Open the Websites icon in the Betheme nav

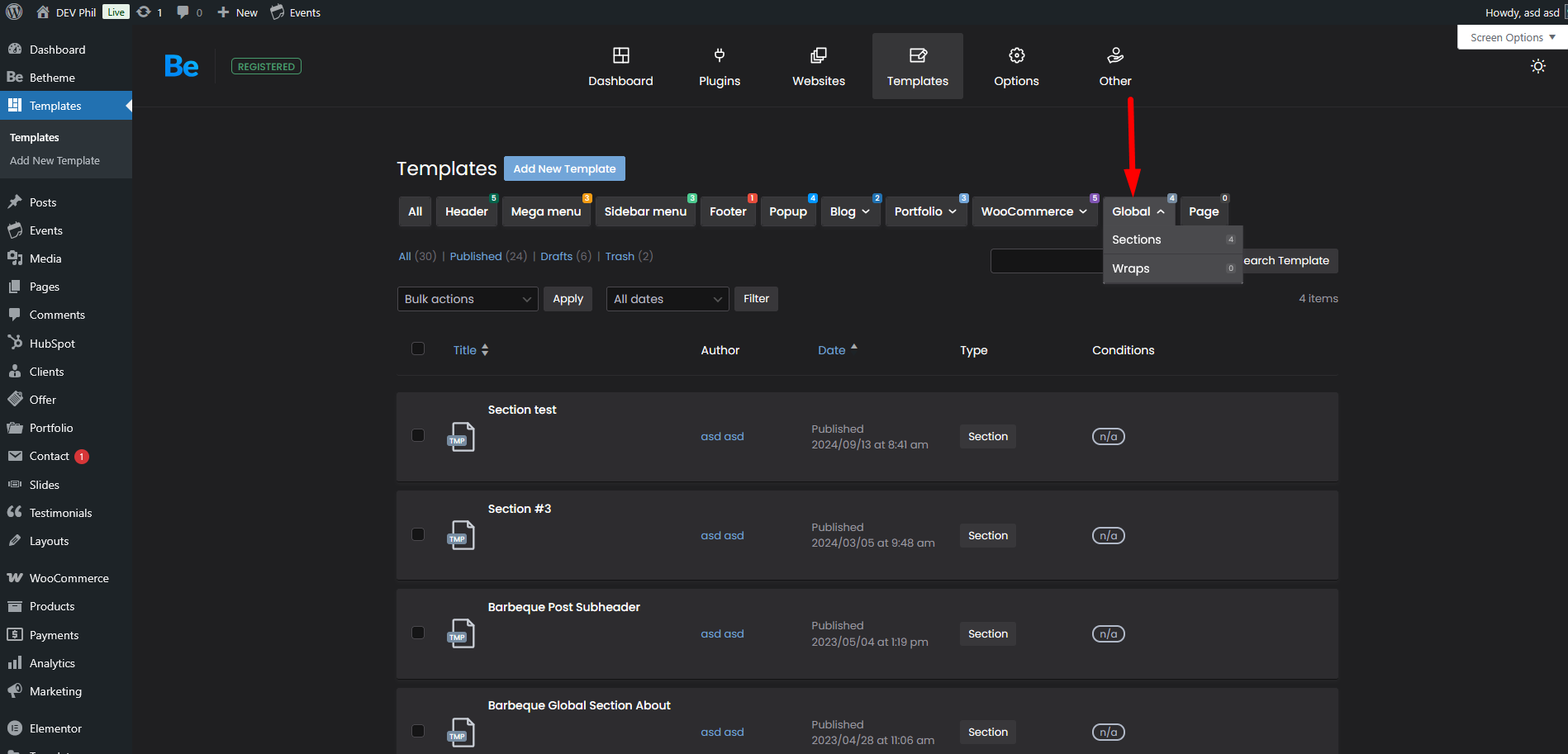point(819,55)
